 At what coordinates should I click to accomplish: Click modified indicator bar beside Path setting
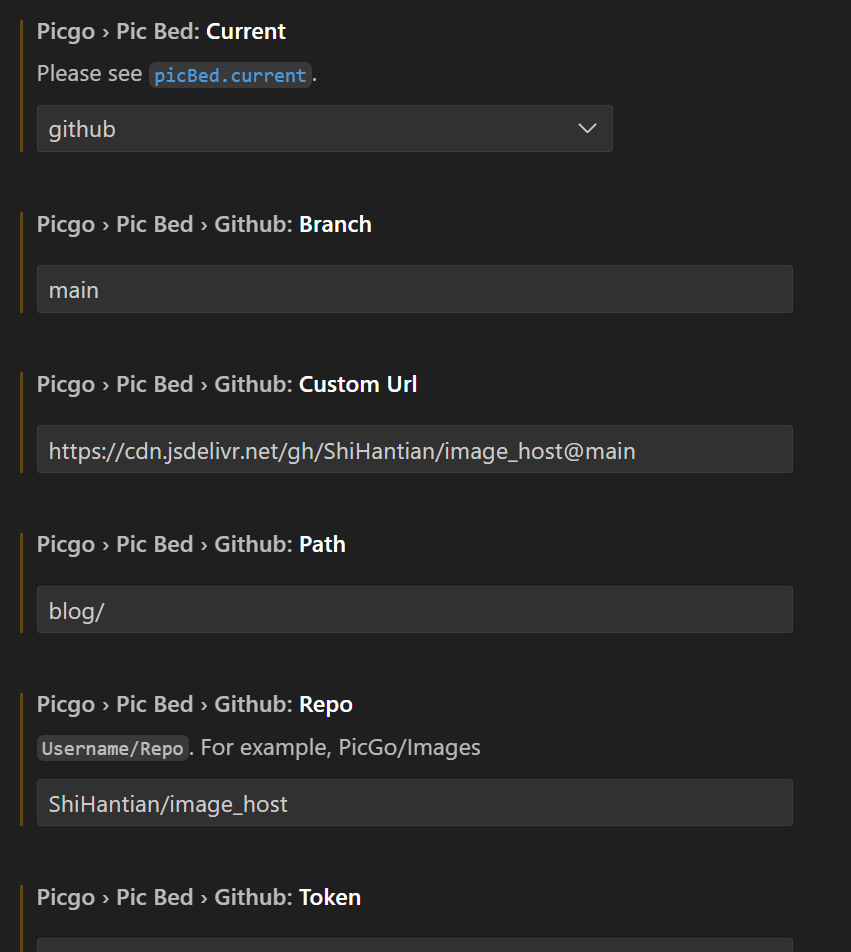pos(21,582)
